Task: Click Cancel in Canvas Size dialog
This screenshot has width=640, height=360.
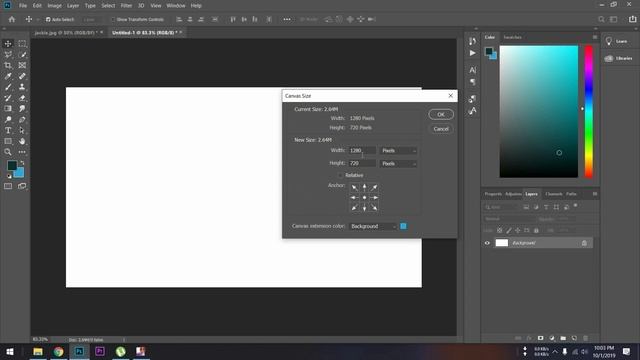Action: point(441,129)
